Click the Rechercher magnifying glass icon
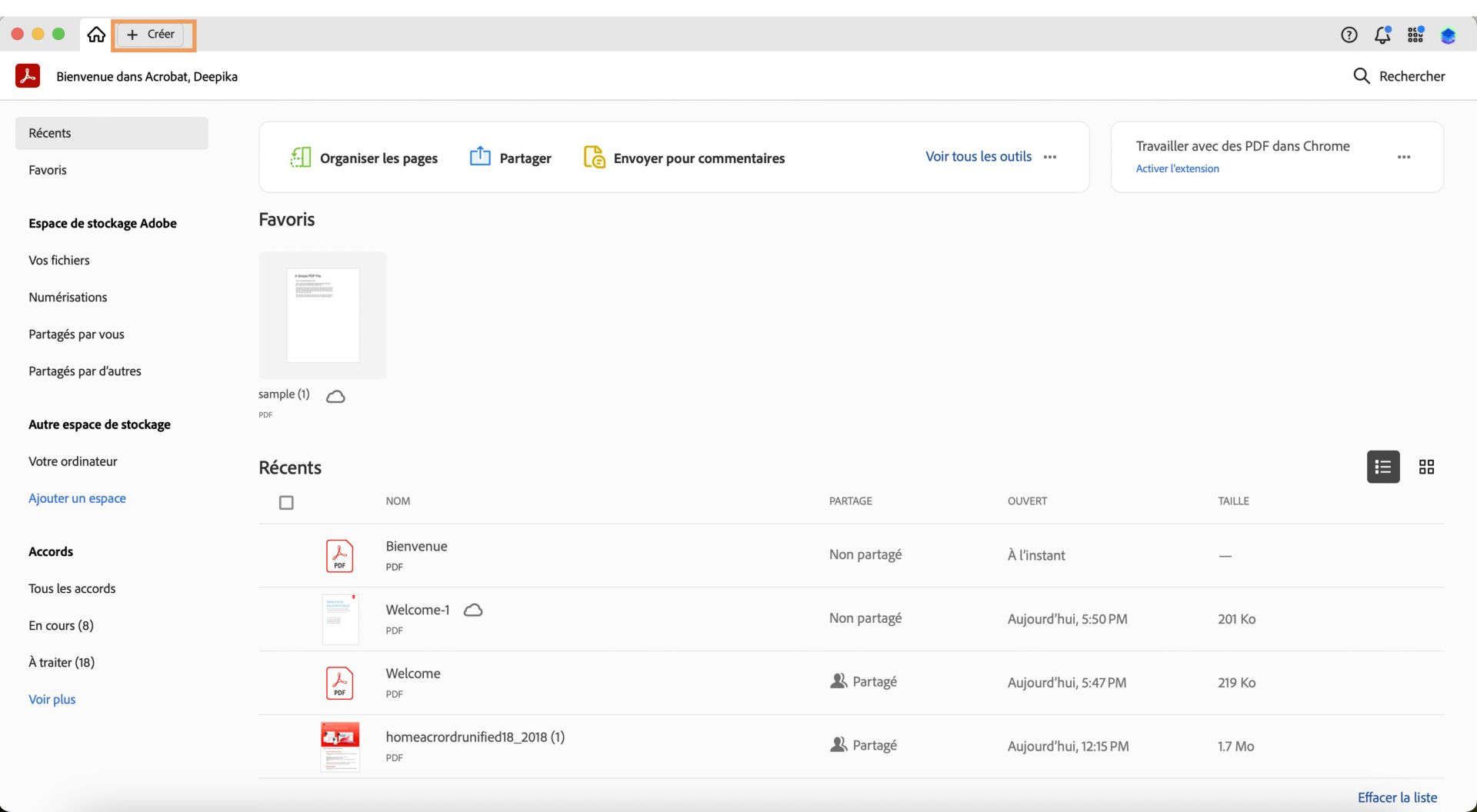 coord(1361,76)
